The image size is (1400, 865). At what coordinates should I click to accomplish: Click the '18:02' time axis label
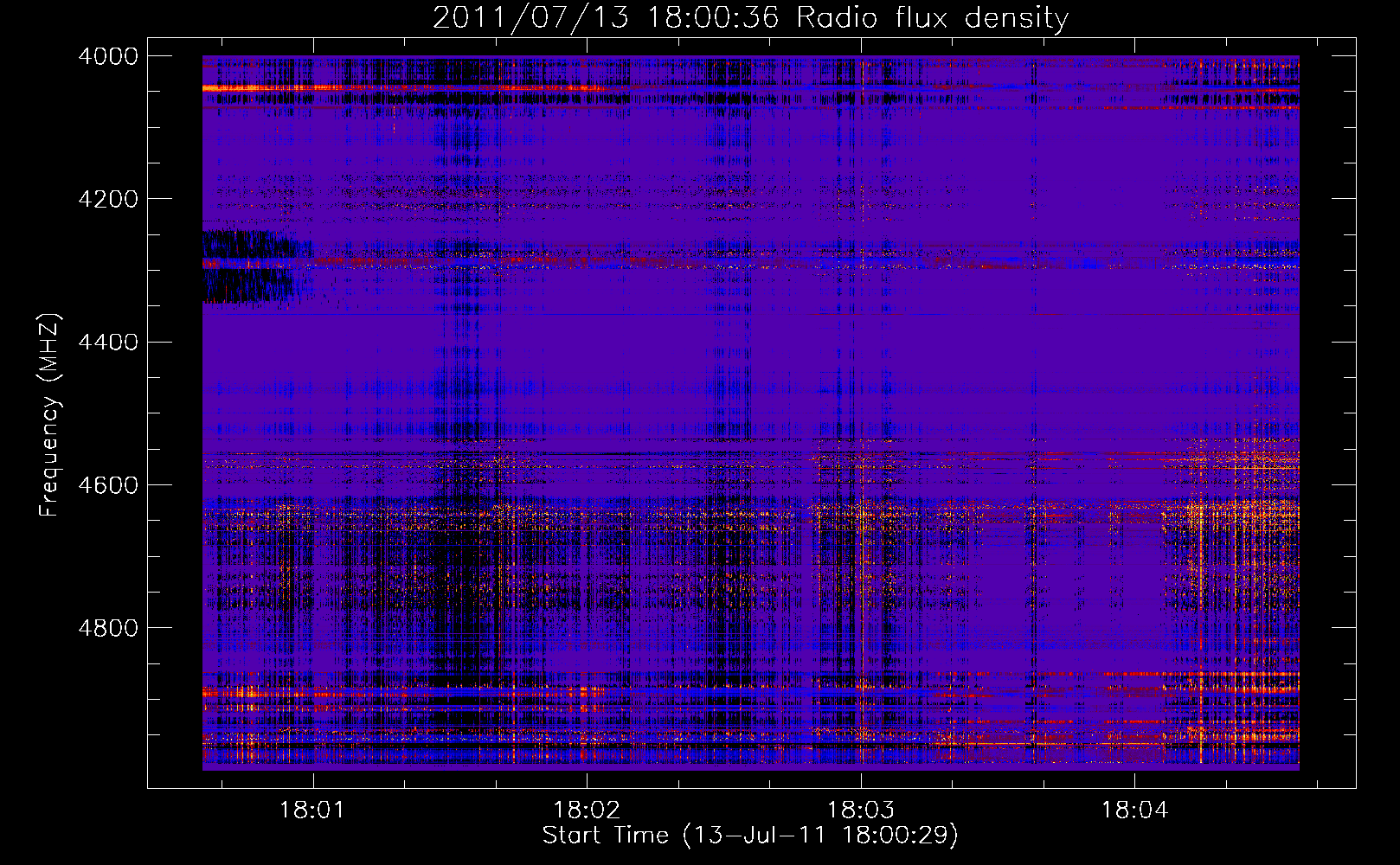click(x=587, y=811)
